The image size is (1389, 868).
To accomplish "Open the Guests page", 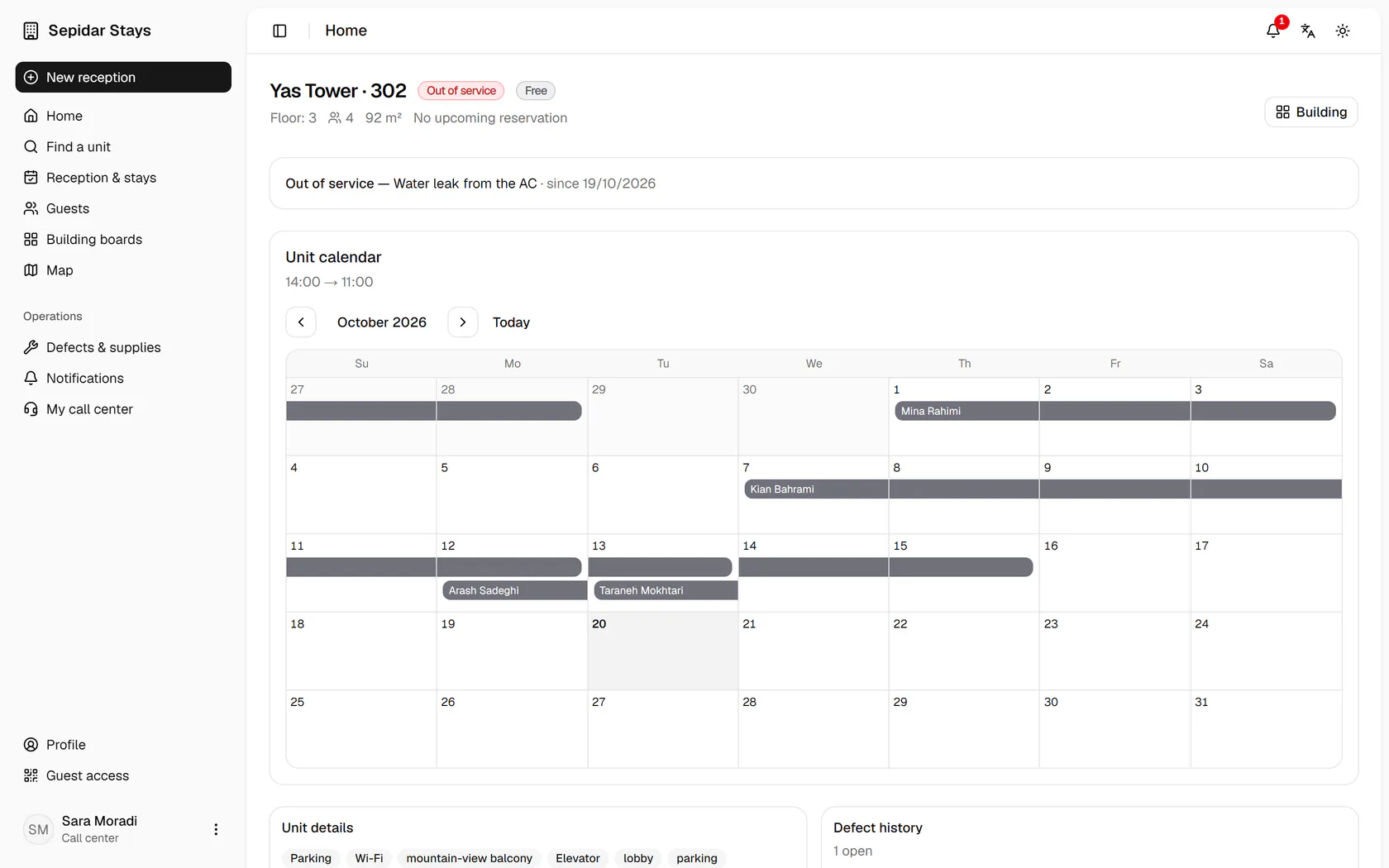I will pyautogui.click(x=123, y=208).
